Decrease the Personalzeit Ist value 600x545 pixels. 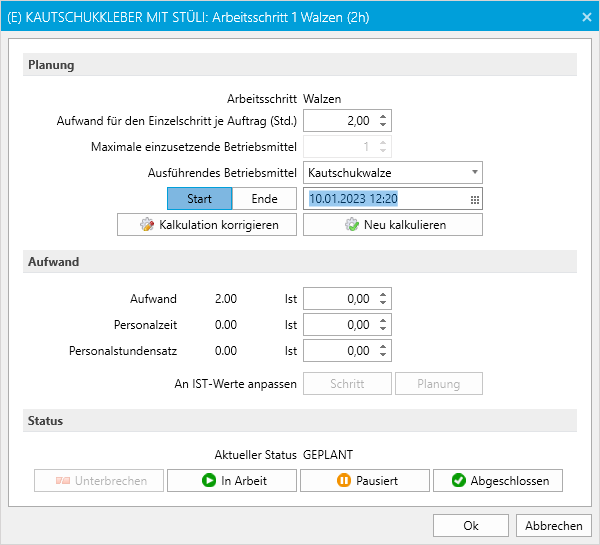click(x=384, y=330)
